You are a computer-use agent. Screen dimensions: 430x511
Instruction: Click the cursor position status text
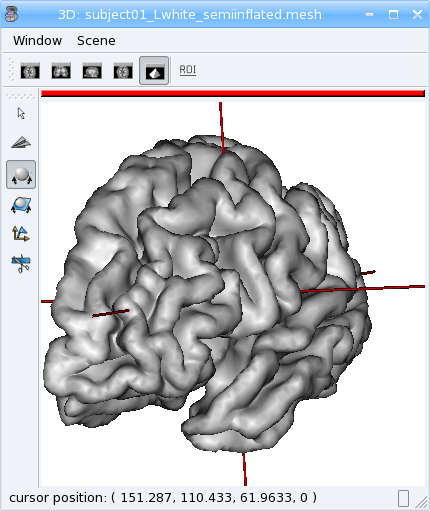(163, 498)
